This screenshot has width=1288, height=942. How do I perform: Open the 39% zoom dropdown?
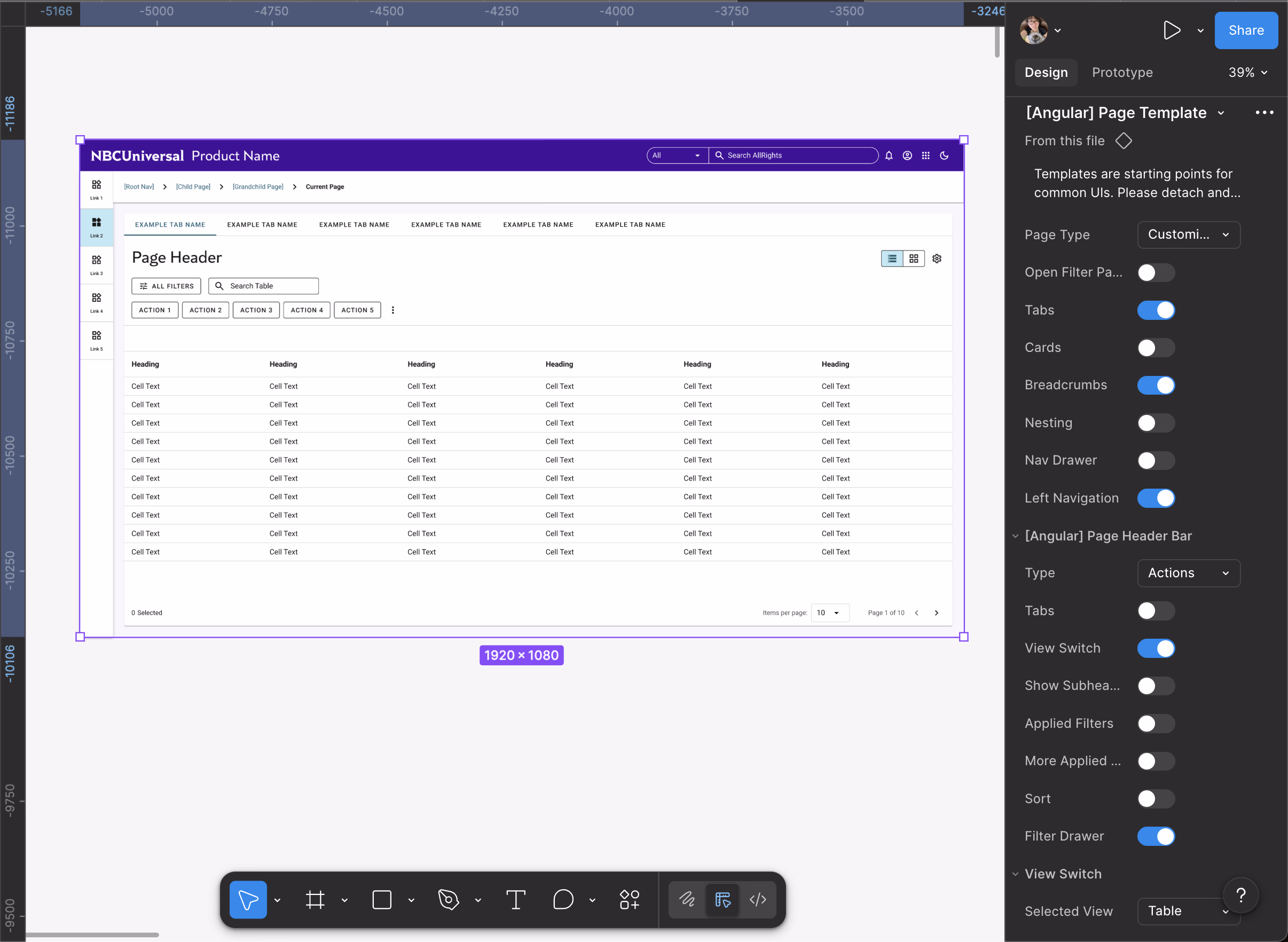click(1247, 73)
